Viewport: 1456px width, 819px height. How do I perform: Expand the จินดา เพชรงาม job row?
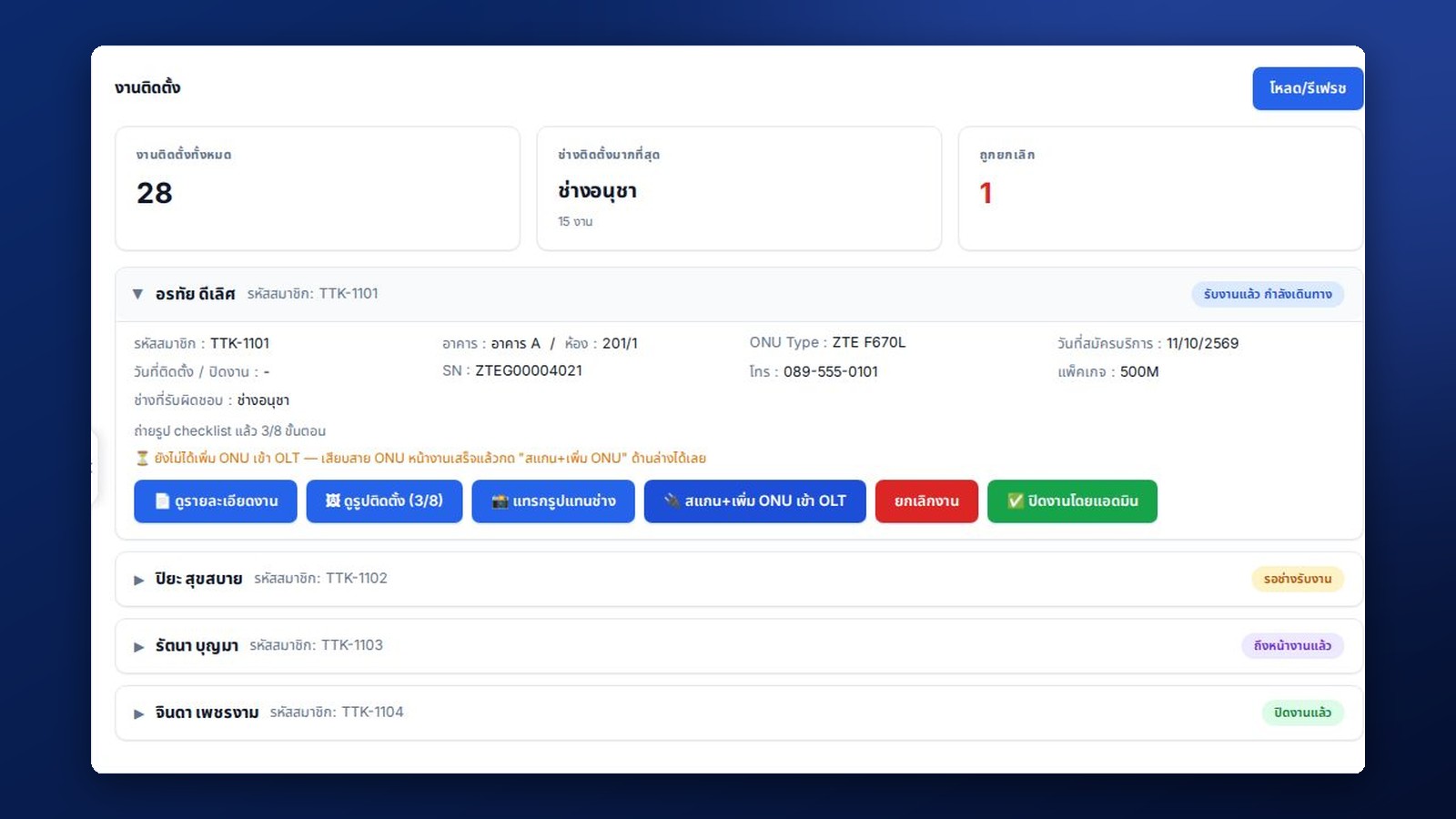pyautogui.click(x=738, y=713)
